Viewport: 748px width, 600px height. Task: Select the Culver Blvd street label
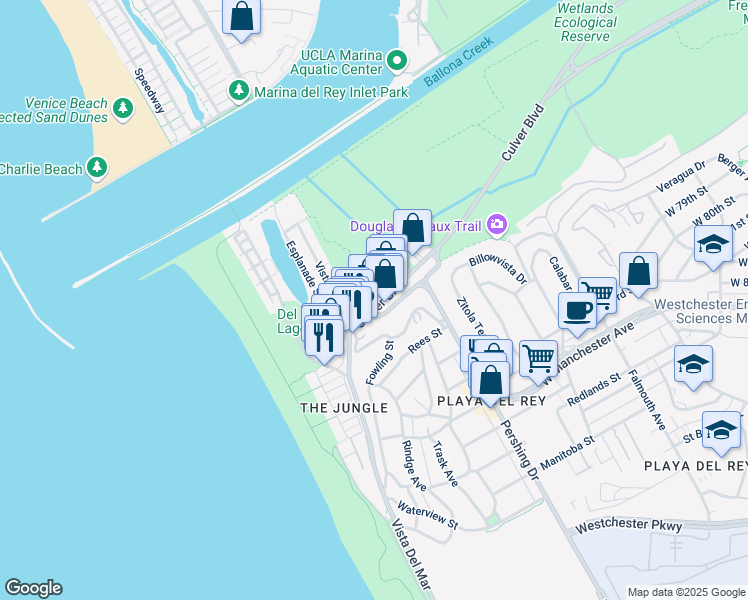[x=523, y=132]
